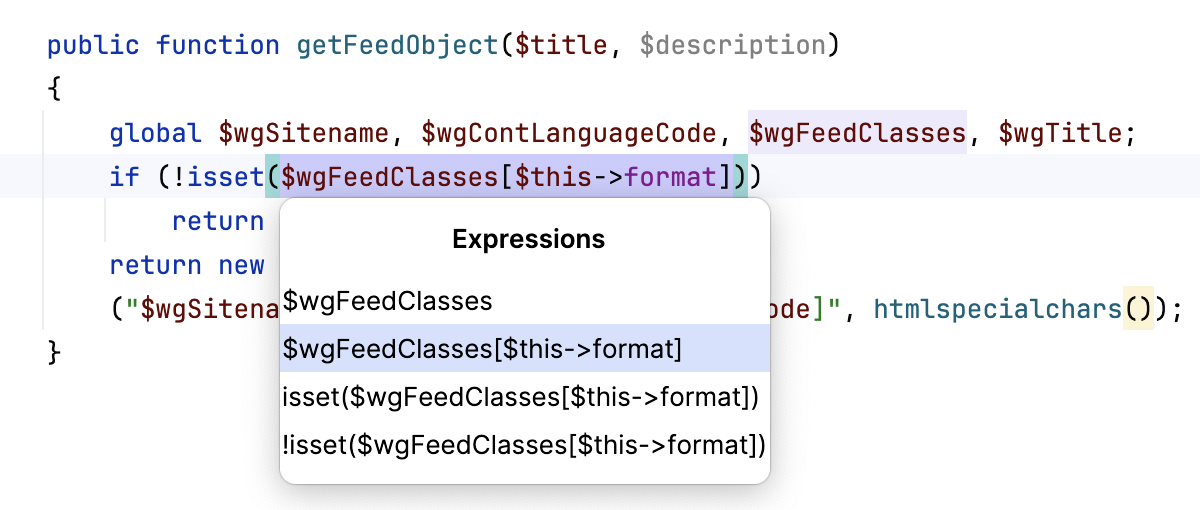This screenshot has height=510, width=1200.
Task: Click highlighted $wgFeedClasses in the global line
Action: pyautogui.click(x=857, y=133)
